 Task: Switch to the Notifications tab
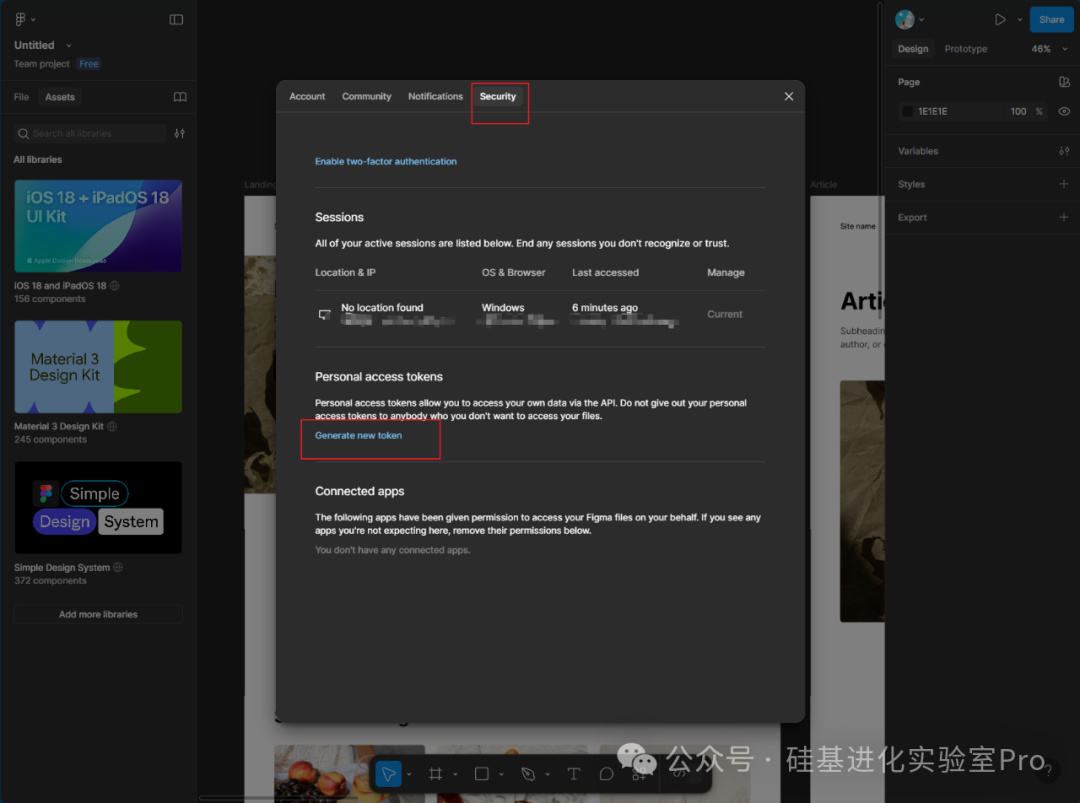click(435, 96)
